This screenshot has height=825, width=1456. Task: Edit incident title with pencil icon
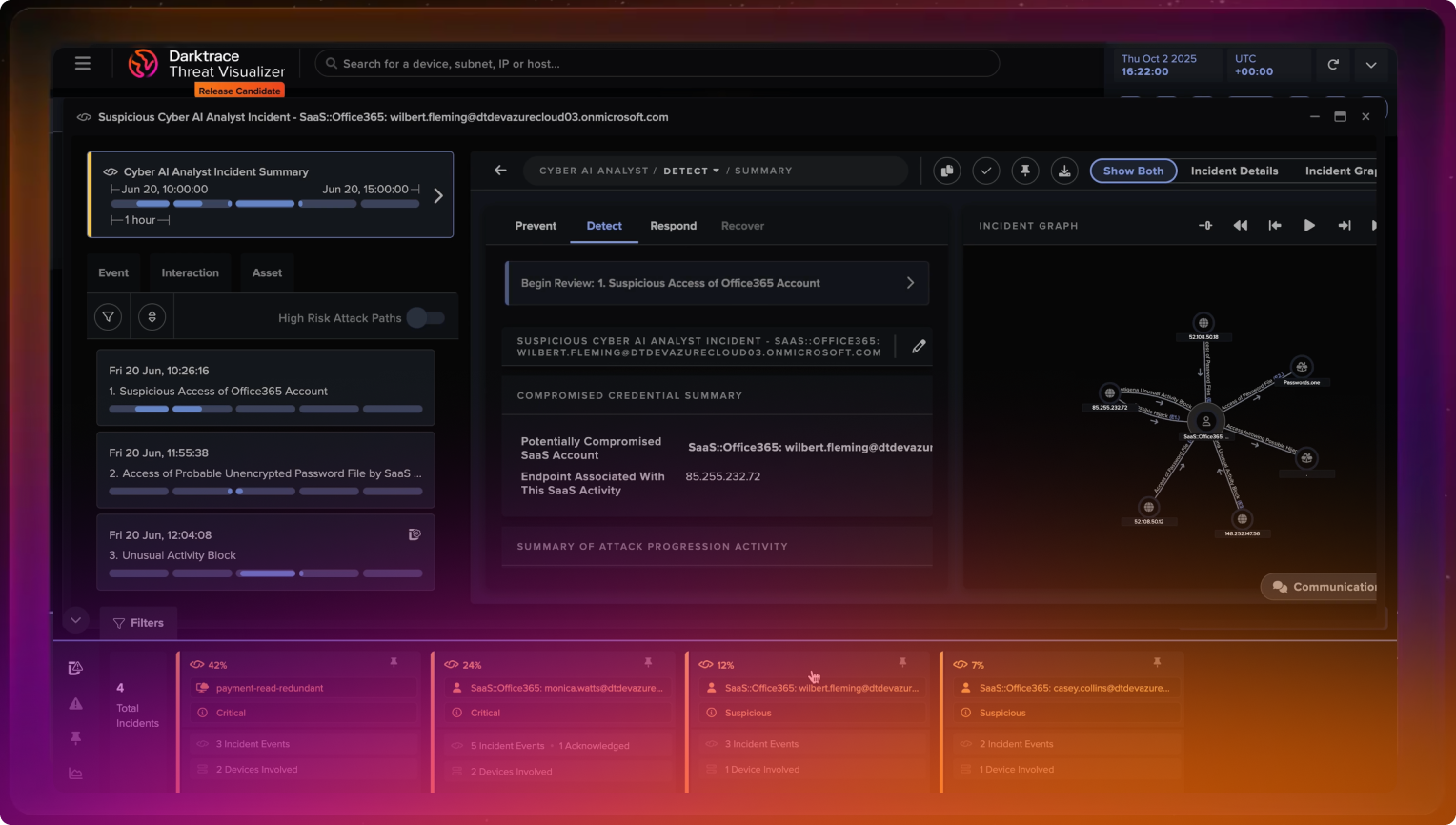(919, 347)
